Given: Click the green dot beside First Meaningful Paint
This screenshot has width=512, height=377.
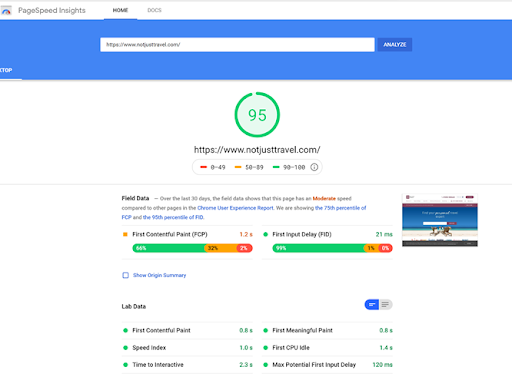Looking at the screenshot, I should pos(266,330).
